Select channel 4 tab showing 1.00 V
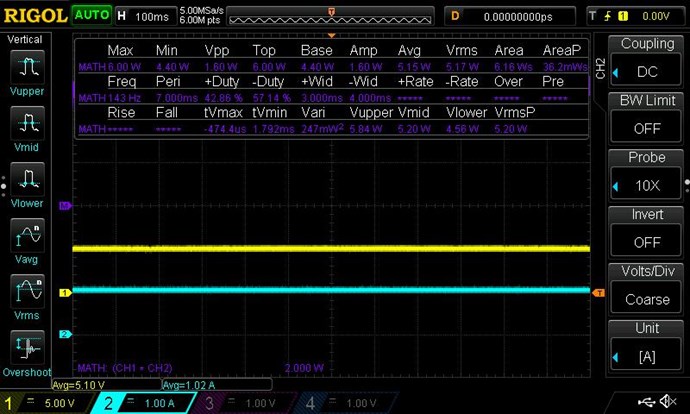 tap(345, 403)
